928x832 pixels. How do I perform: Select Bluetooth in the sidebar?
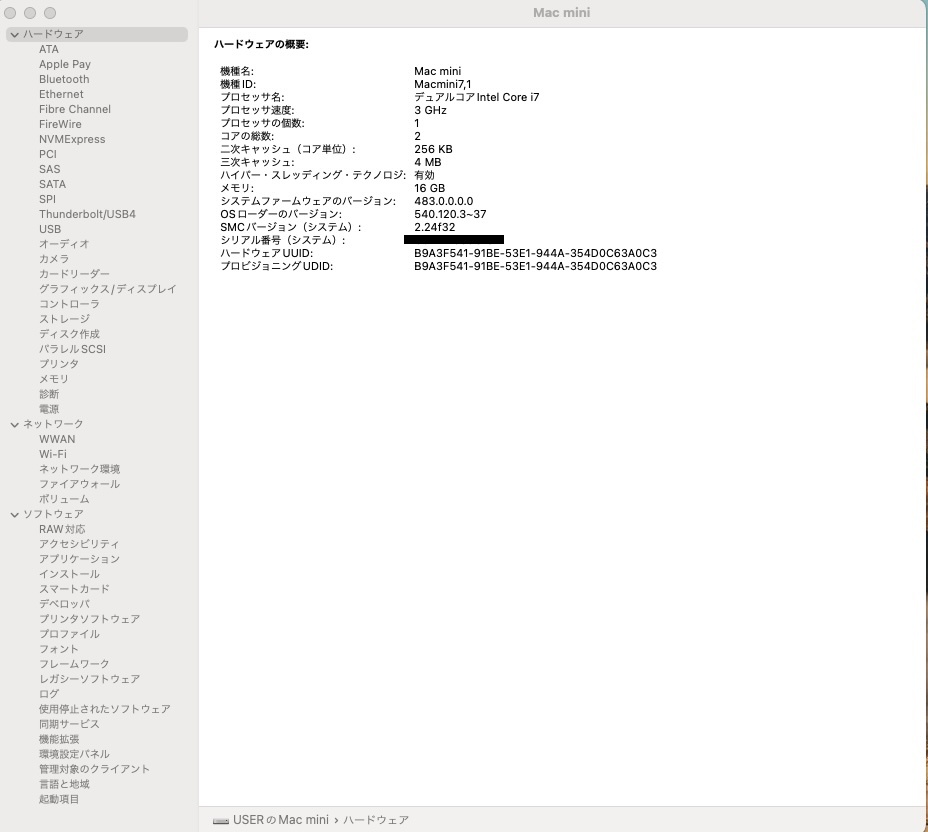pyautogui.click(x=64, y=79)
